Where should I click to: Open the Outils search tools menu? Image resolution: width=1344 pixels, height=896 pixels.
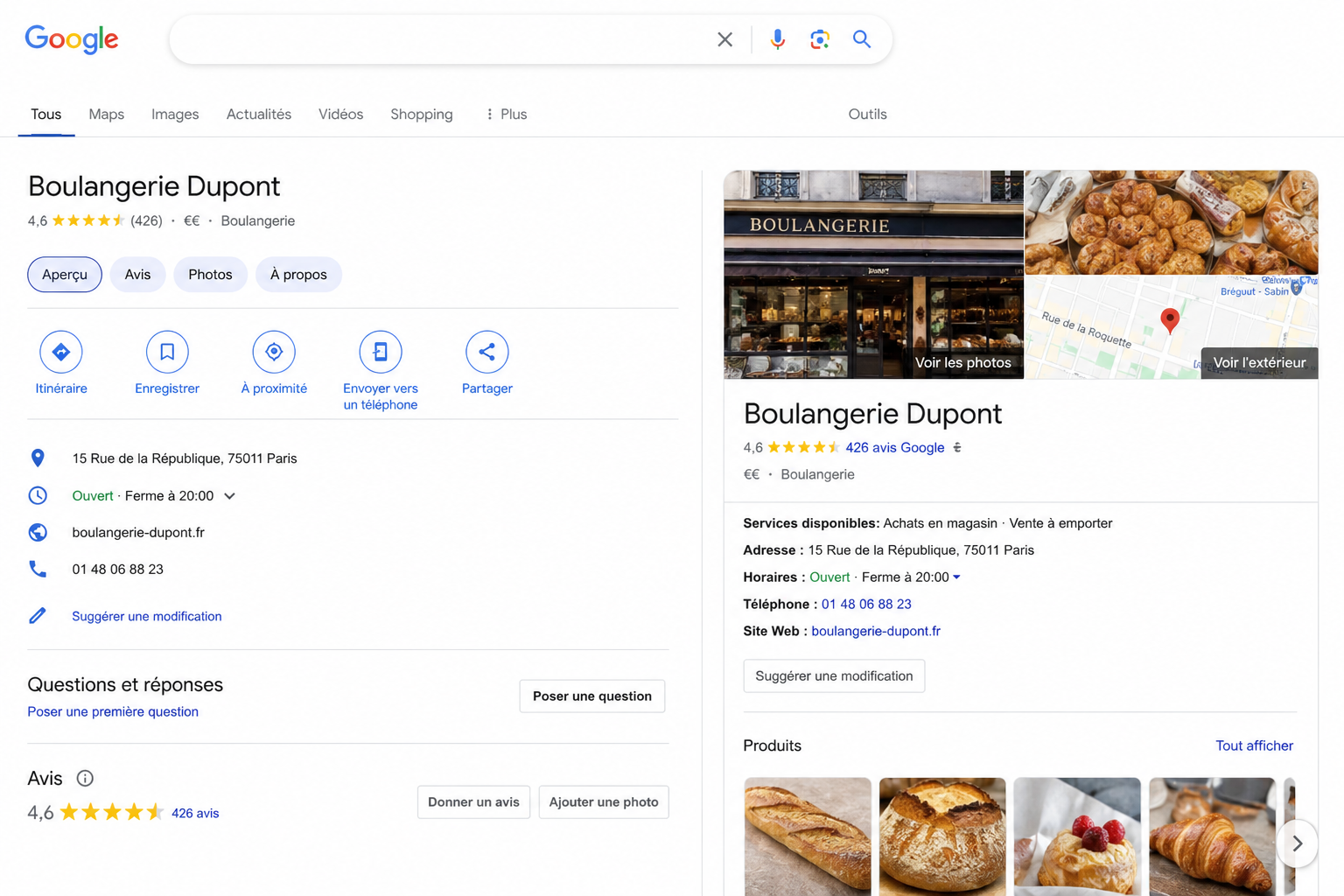867,114
